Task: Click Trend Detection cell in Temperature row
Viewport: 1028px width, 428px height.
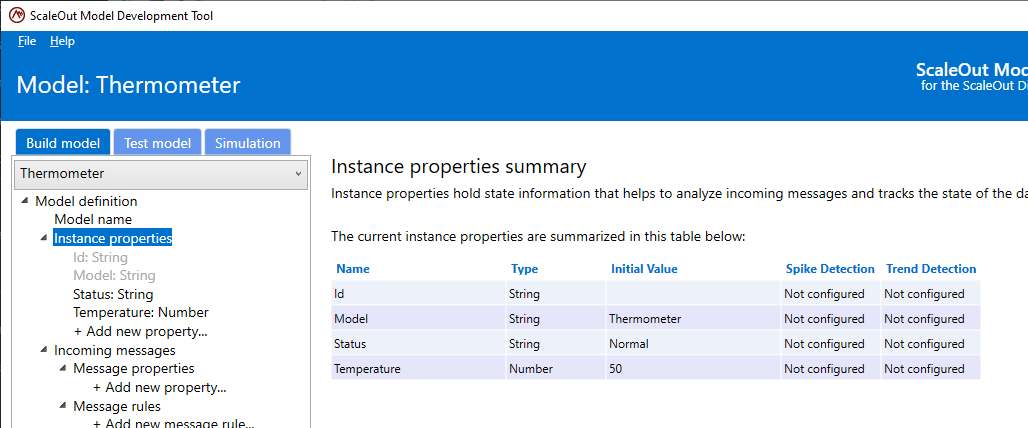Action: [931, 368]
